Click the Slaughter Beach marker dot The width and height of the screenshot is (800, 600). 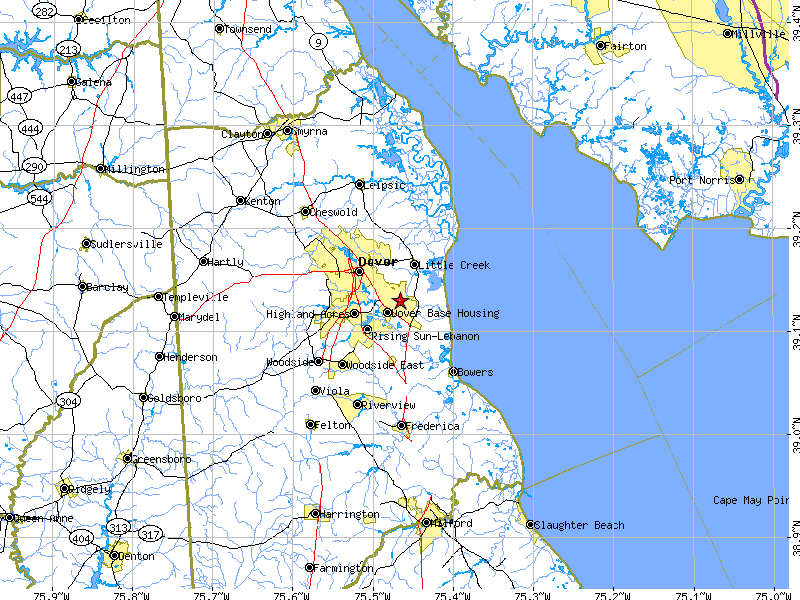pyautogui.click(x=531, y=524)
